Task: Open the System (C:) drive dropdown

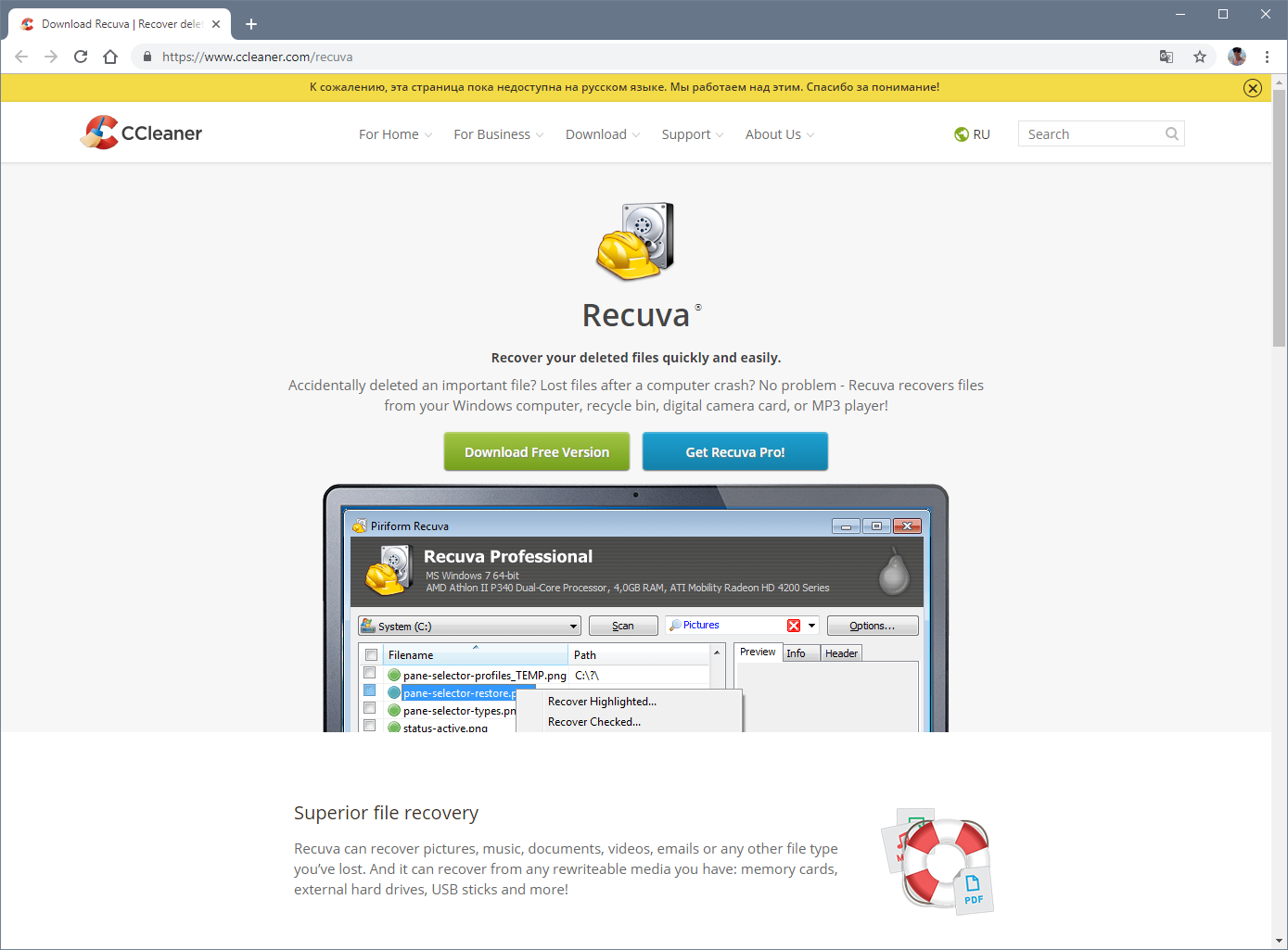Action: [x=469, y=626]
